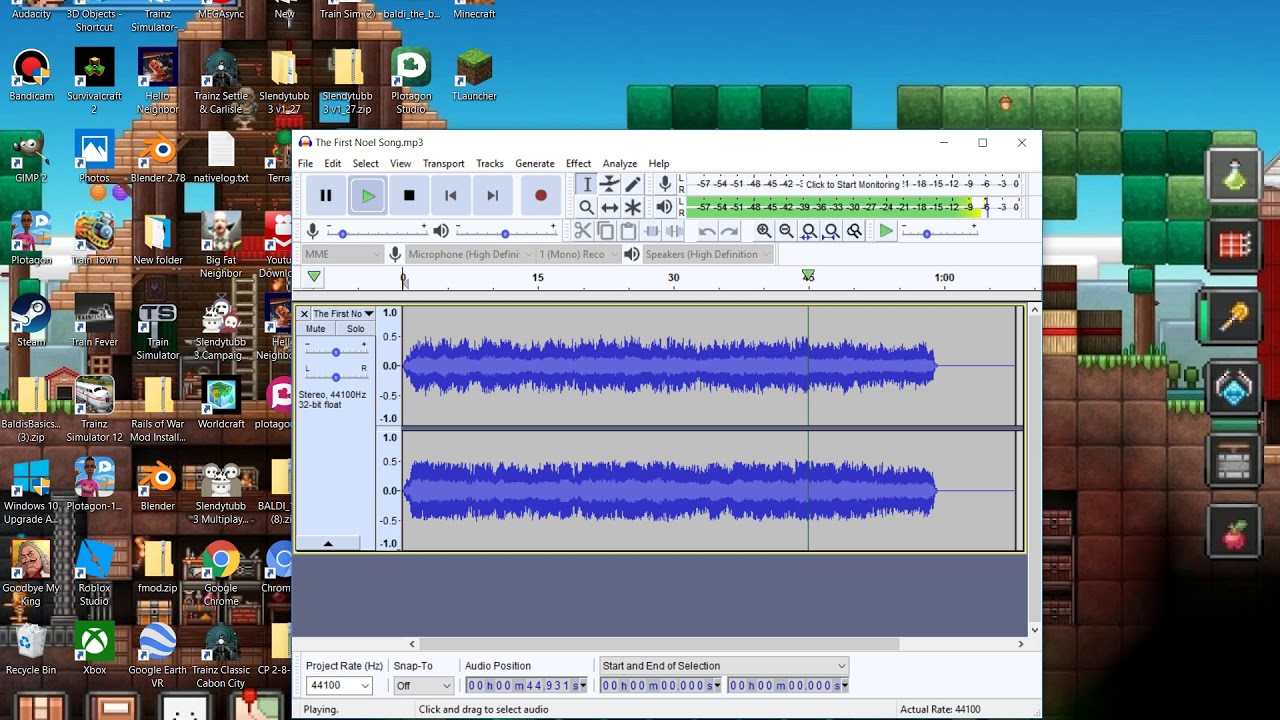Open the Generate menu
This screenshot has width=1280, height=720.
coord(535,163)
